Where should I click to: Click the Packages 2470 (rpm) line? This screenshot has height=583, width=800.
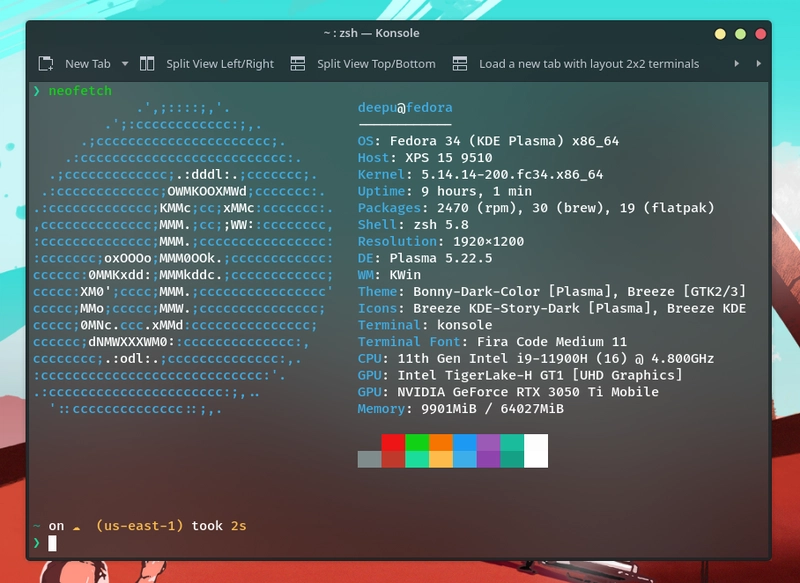(x=536, y=208)
